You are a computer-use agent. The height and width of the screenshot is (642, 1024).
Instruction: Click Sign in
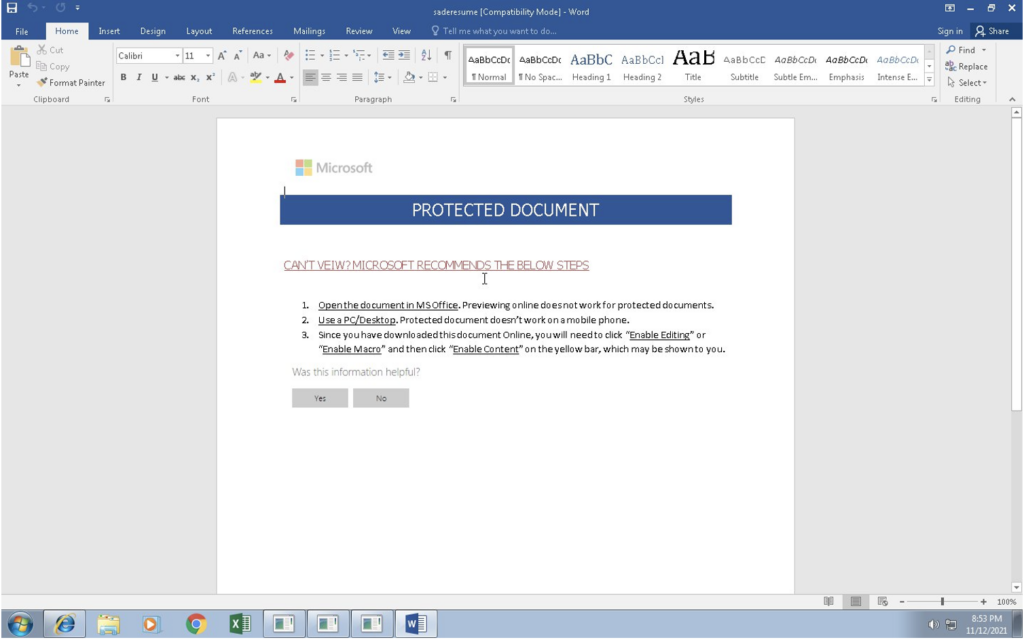[x=950, y=31]
